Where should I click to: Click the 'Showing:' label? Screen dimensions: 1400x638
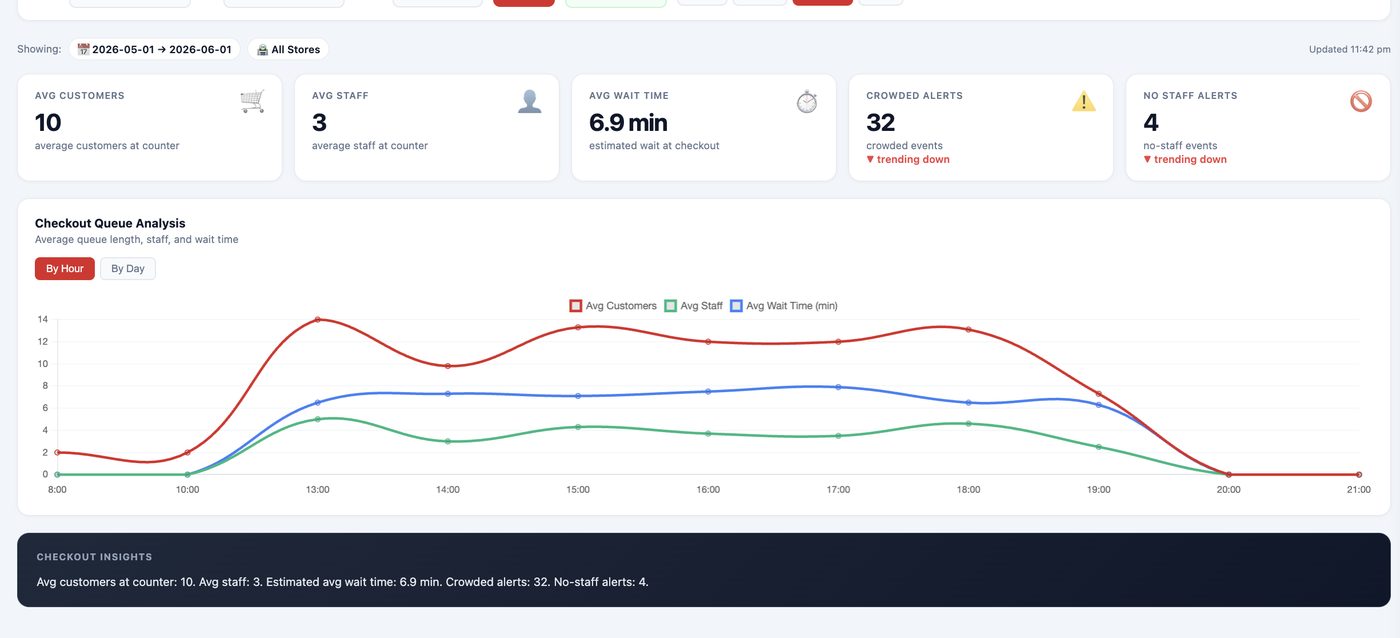pos(39,49)
